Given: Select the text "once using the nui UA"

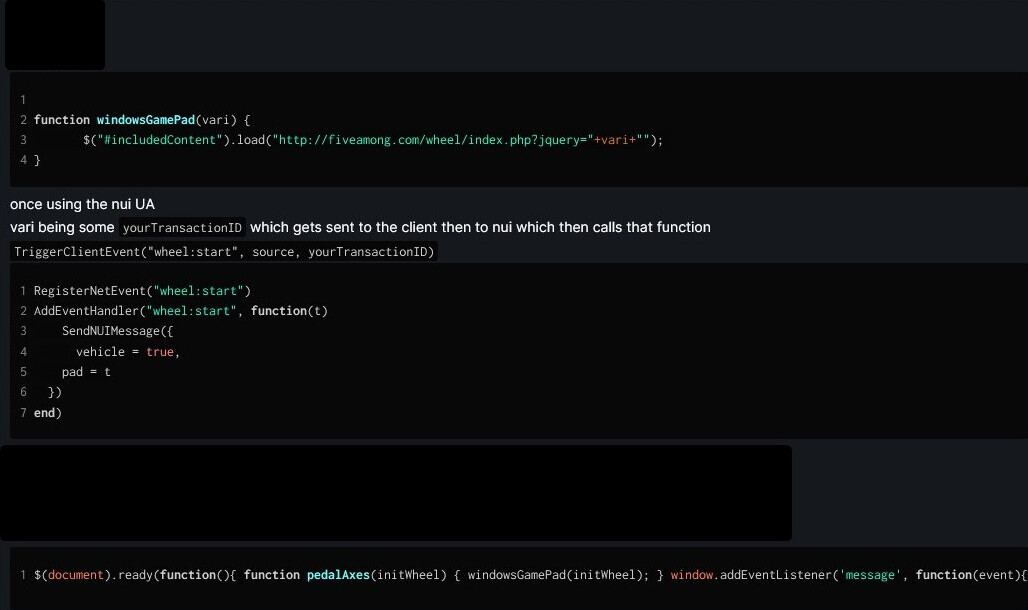Looking at the screenshot, I should [x=83, y=205].
